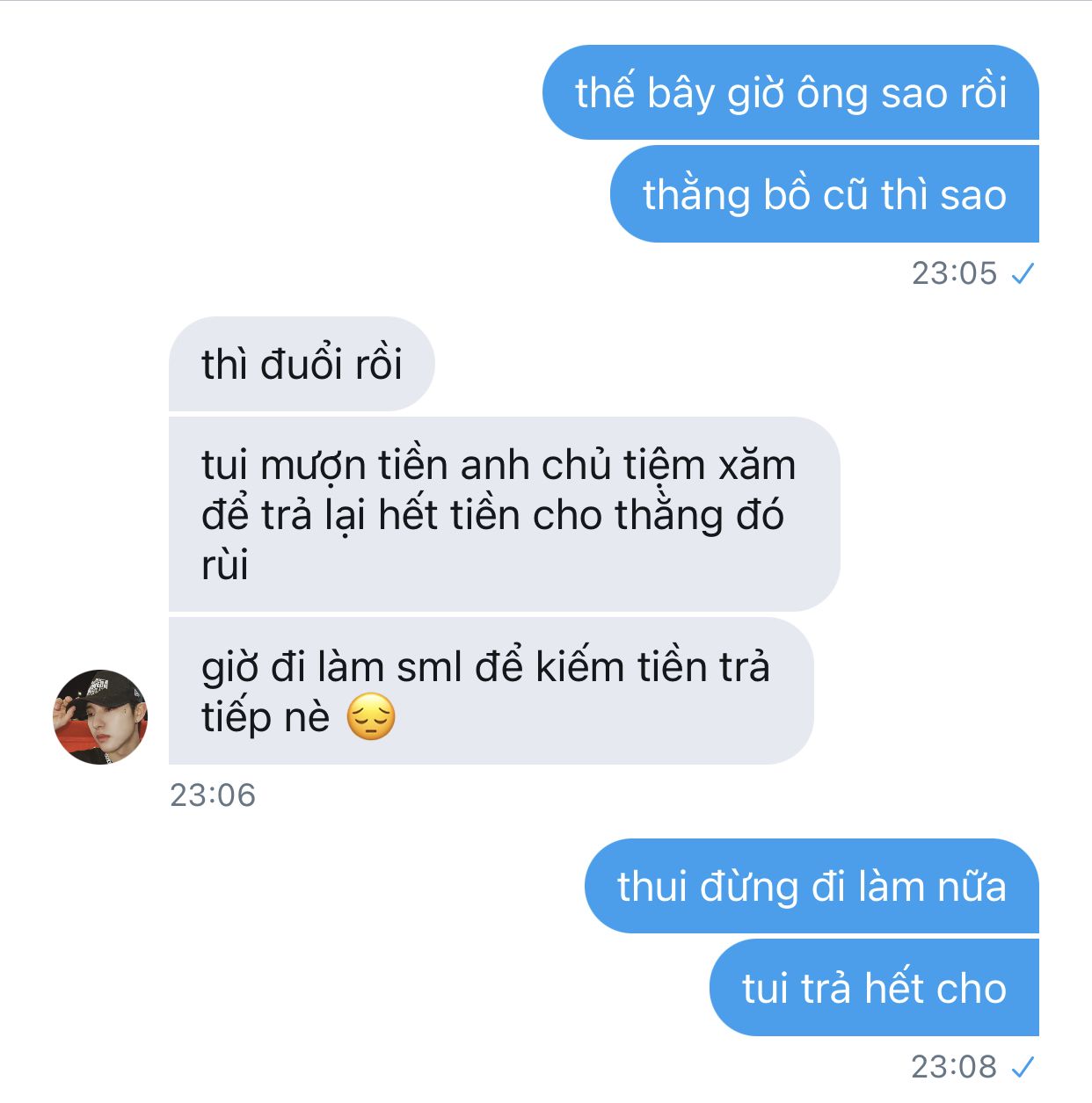Click the checkmark next to 23:05
The image size is (1092, 1103).
[1023, 274]
